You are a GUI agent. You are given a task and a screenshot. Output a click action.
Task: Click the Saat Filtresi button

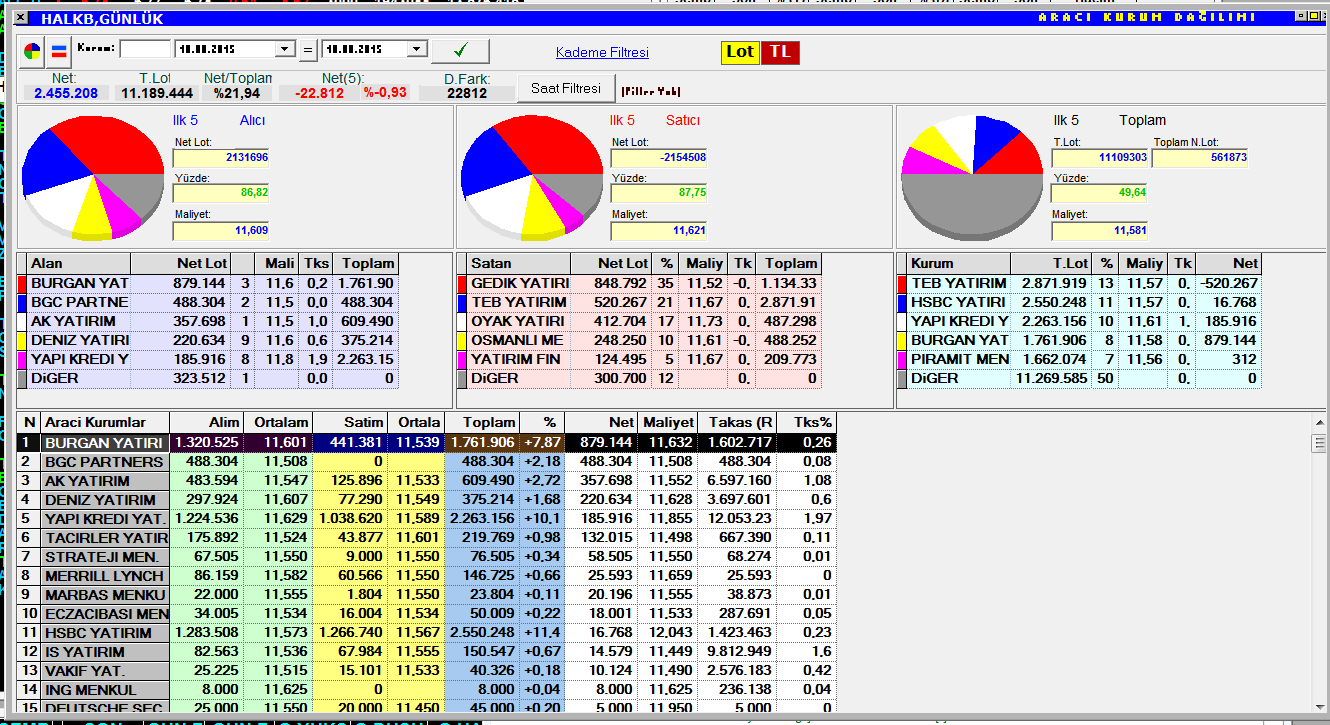click(566, 88)
